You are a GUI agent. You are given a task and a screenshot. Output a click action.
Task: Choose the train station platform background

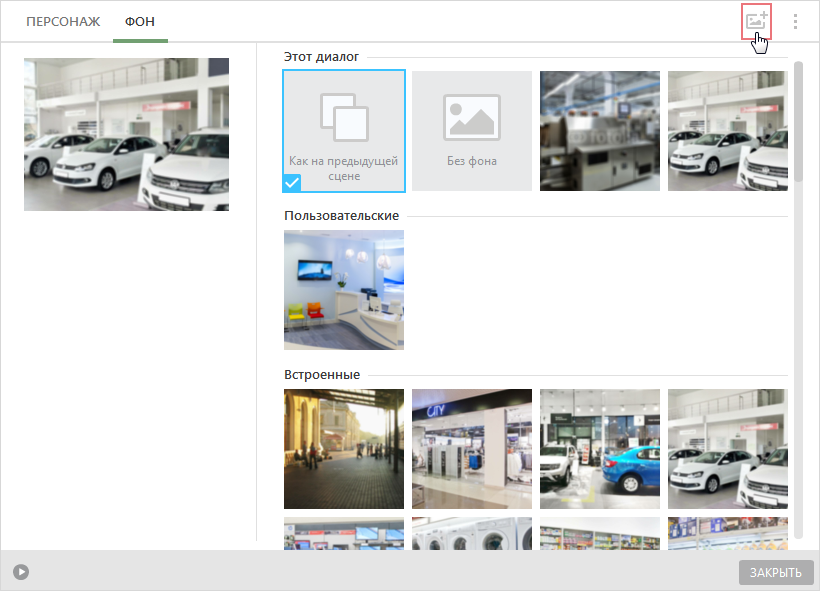tap(344, 449)
